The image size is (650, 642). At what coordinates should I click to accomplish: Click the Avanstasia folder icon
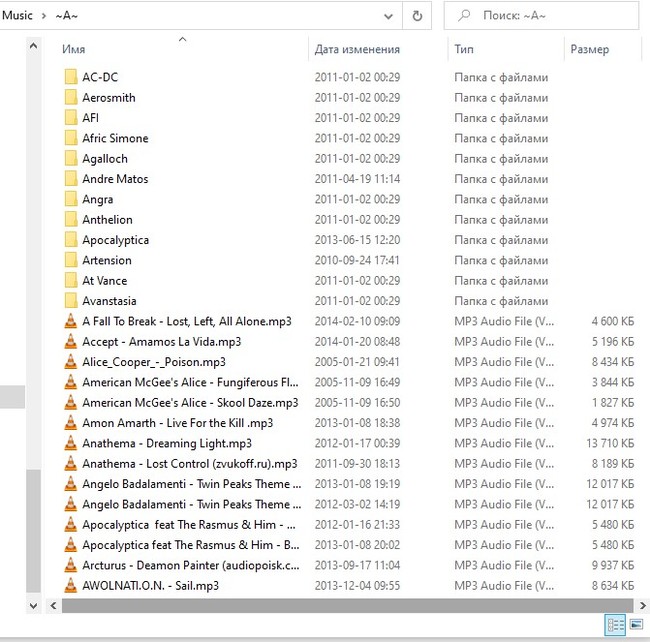click(70, 301)
